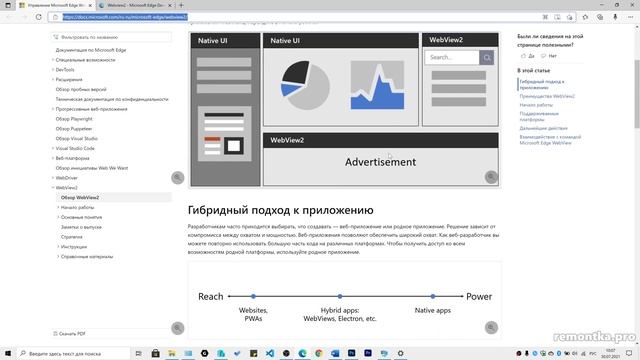The image size is (640, 360).
Task: Reload the page with the refresh button
Action: point(38,17)
